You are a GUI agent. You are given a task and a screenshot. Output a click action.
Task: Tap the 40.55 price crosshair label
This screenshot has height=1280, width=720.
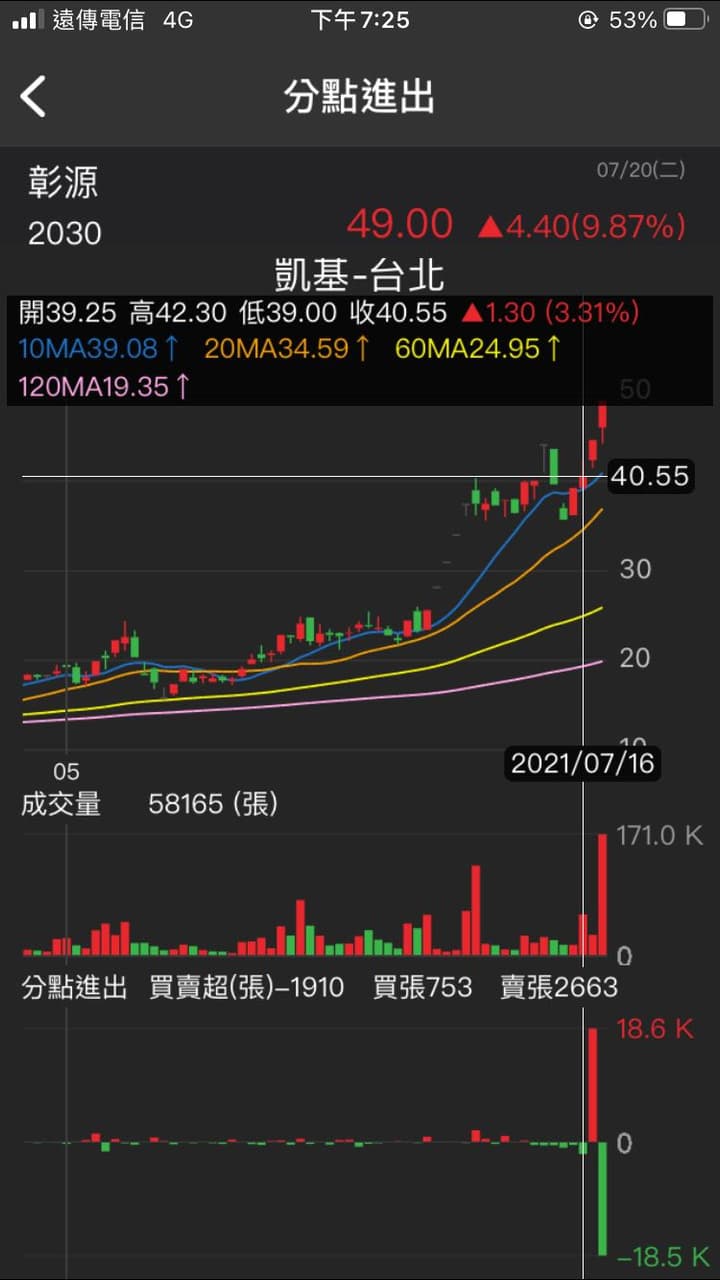click(x=650, y=476)
